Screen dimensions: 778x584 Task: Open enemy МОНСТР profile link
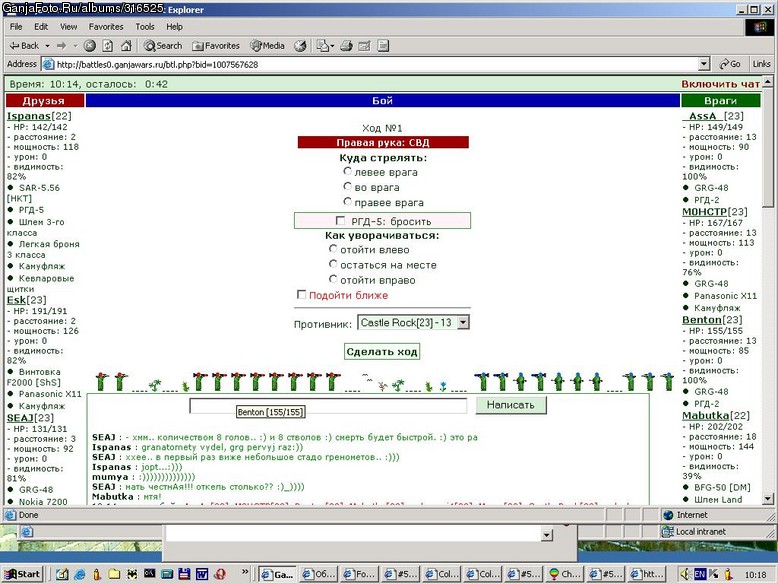coord(704,212)
